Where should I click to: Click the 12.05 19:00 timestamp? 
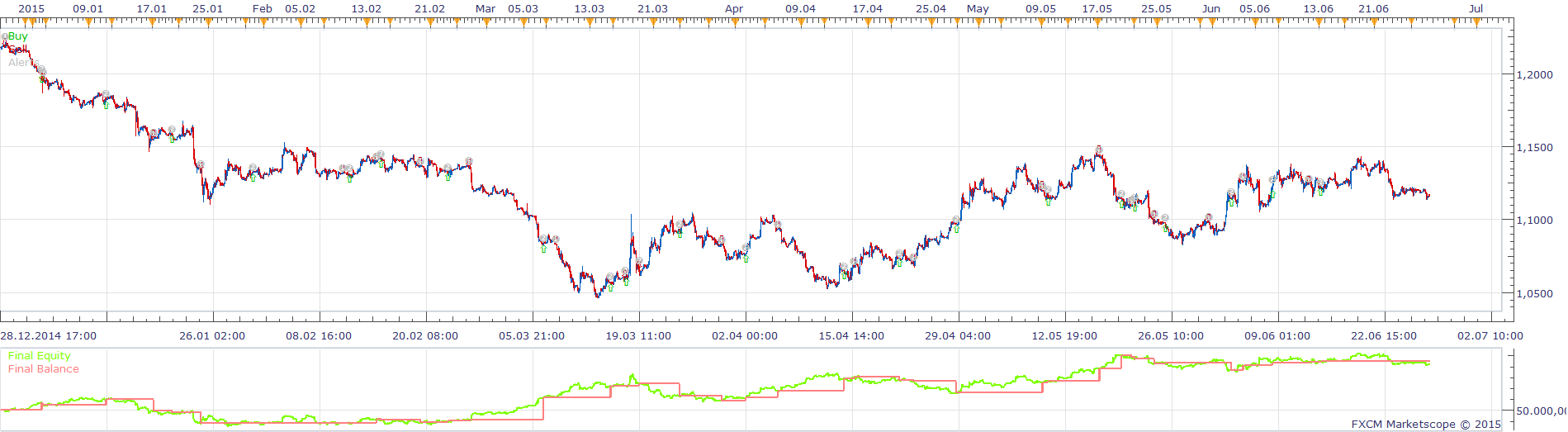(x=1064, y=336)
